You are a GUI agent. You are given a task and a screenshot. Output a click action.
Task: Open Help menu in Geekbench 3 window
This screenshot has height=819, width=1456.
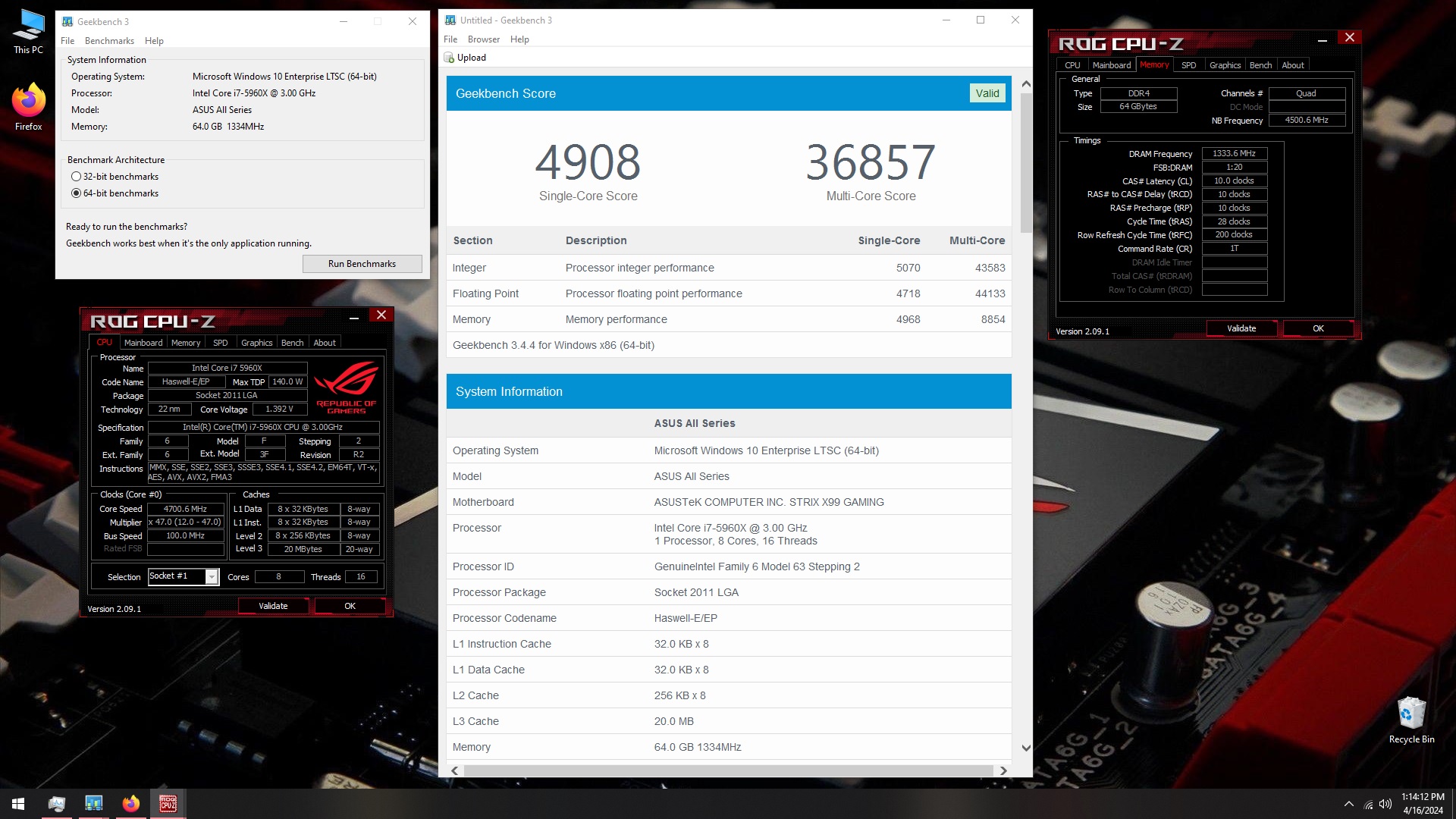pos(154,41)
